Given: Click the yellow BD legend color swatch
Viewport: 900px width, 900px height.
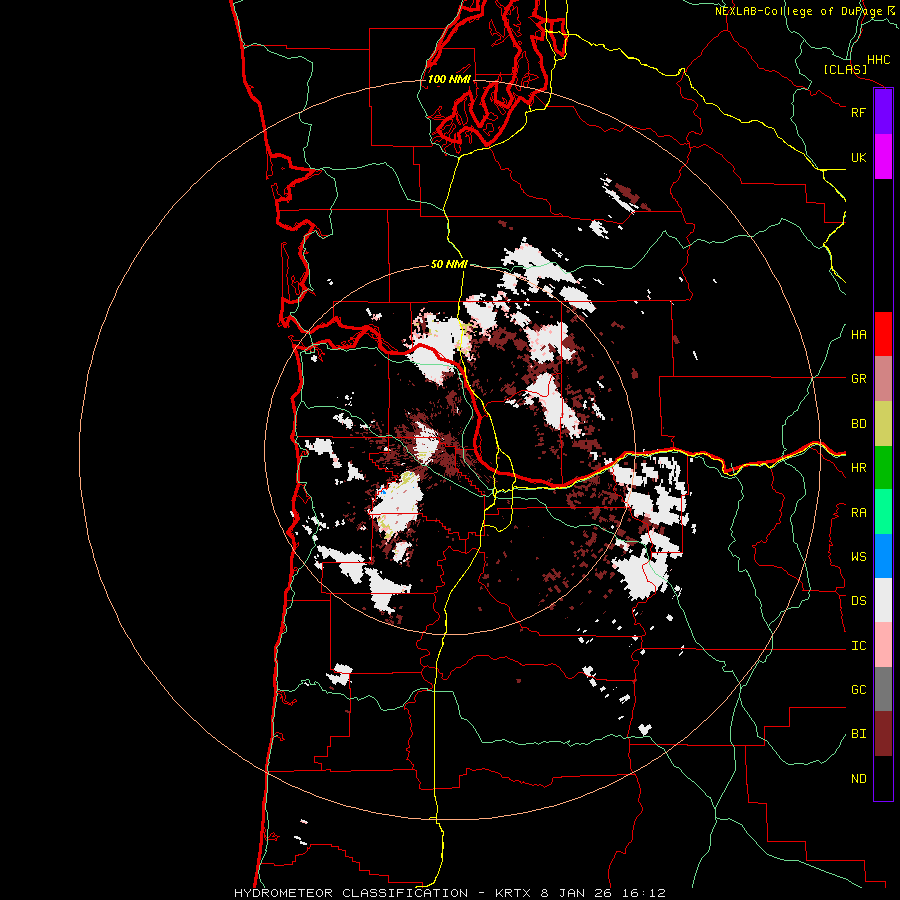Looking at the screenshot, I should 883,424.
